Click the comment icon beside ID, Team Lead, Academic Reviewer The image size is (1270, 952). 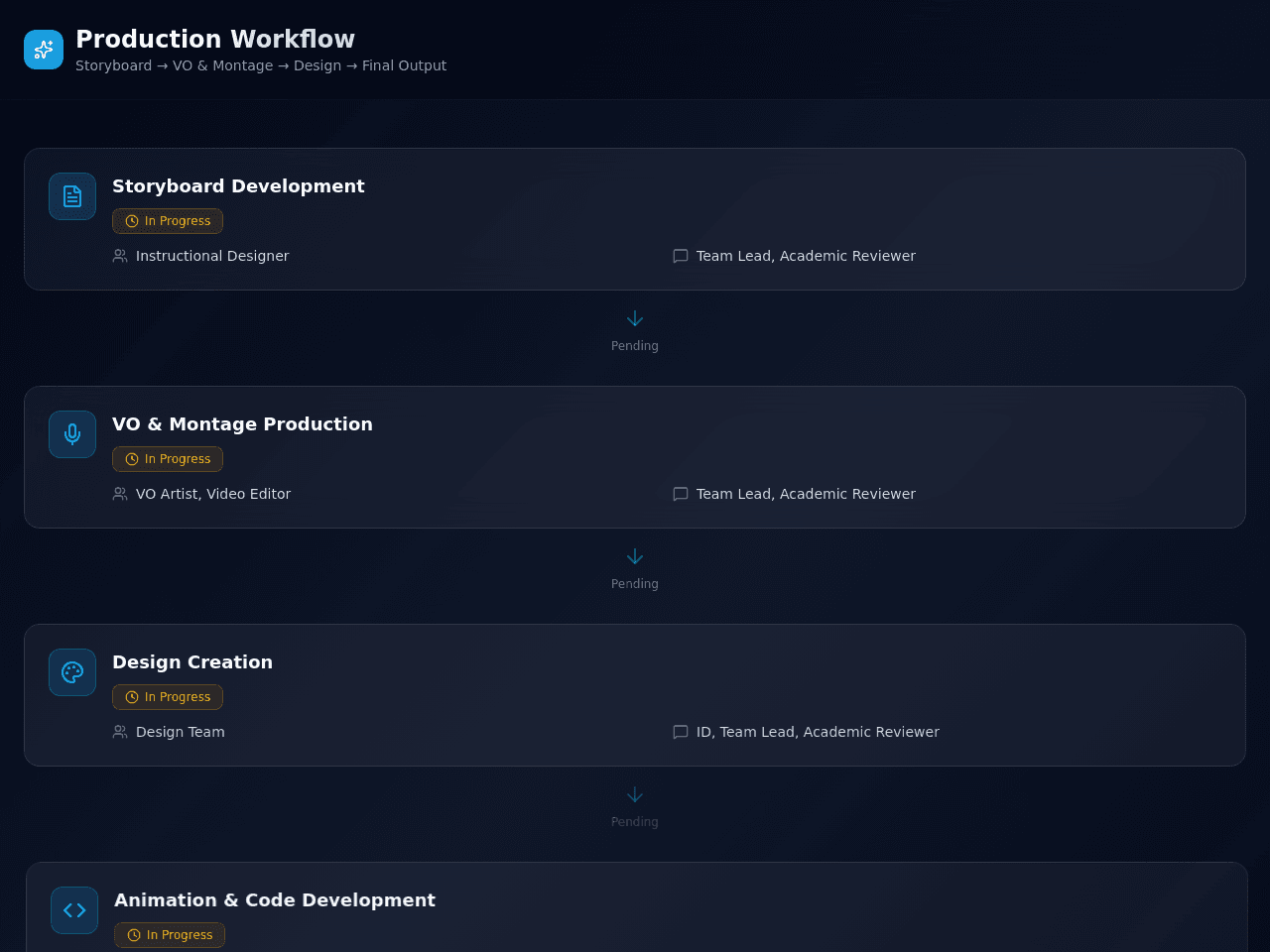pyautogui.click(x=681, y=732)
